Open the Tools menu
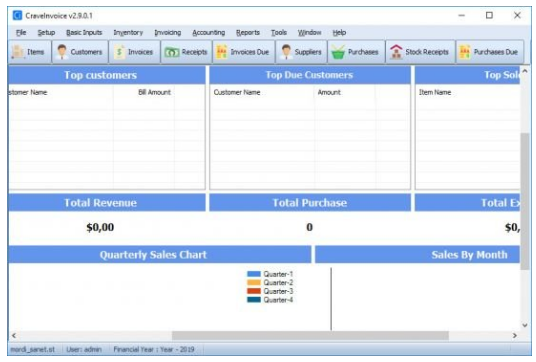 click(279, 32)
